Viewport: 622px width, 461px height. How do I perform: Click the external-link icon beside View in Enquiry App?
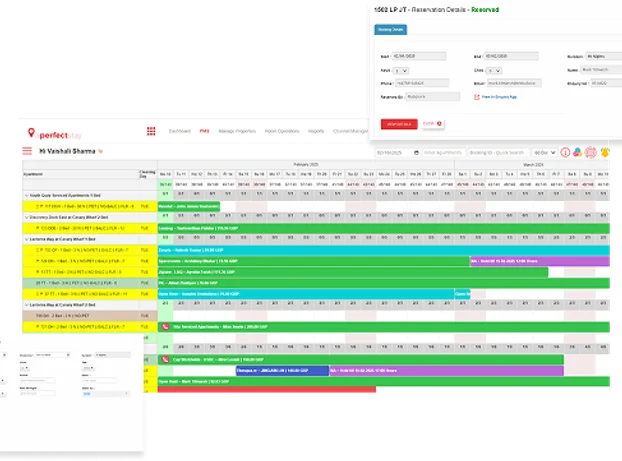point(477,97)
